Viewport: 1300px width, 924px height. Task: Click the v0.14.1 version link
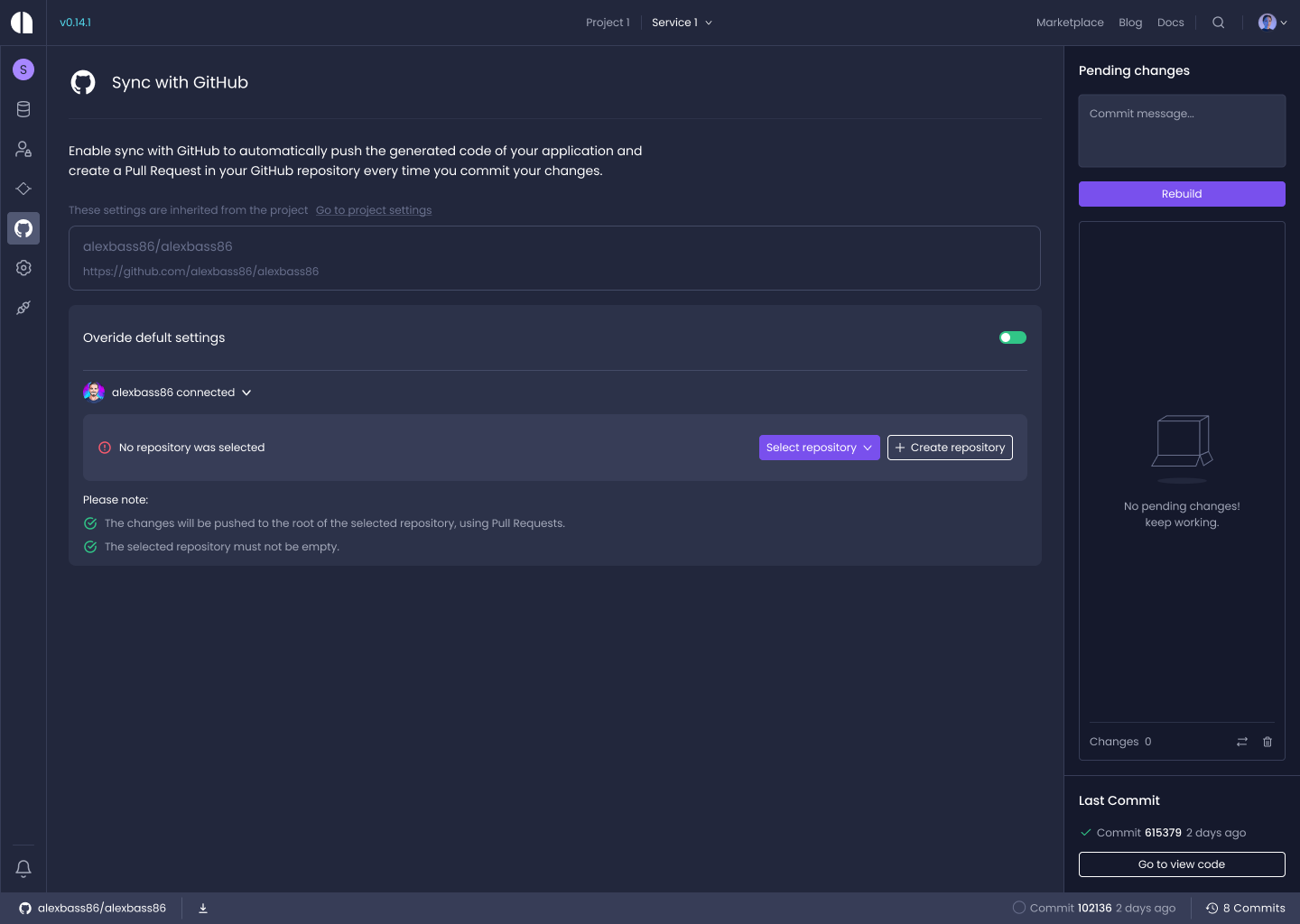pyautogui.click(x=75, y=23)
